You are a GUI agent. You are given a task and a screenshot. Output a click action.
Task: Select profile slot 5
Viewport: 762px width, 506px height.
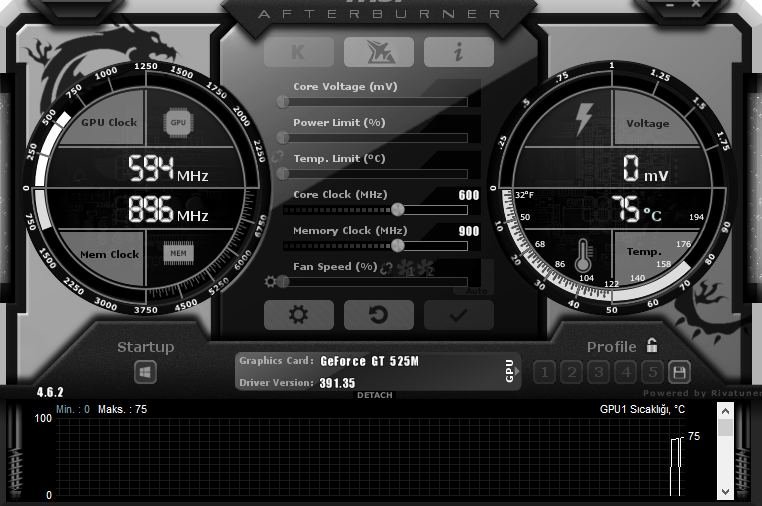653,373
